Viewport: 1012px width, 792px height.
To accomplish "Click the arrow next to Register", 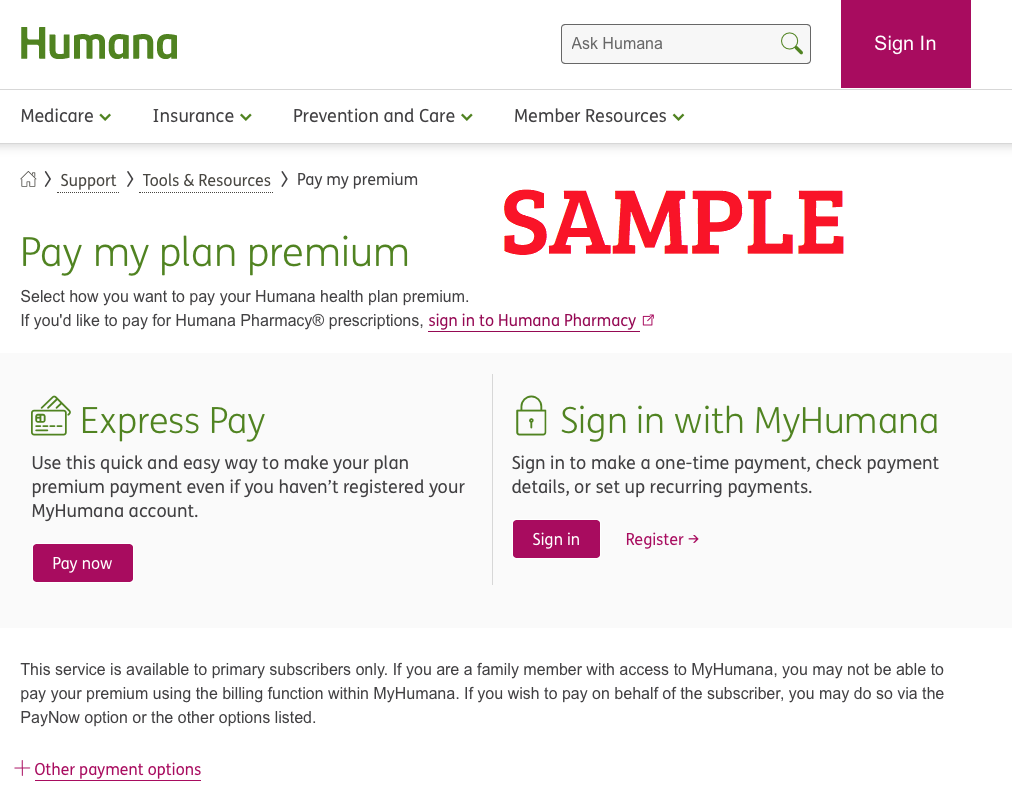I will pos(694,538).
